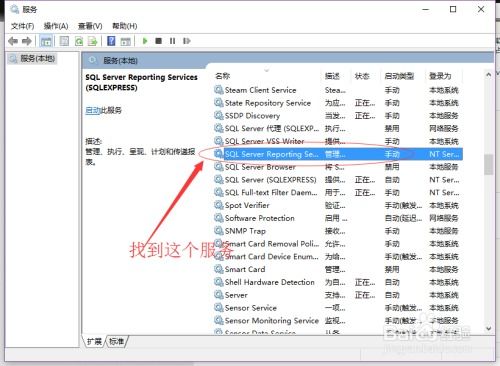Click the gear icon beside Spot Verifier

coord(219,205)
